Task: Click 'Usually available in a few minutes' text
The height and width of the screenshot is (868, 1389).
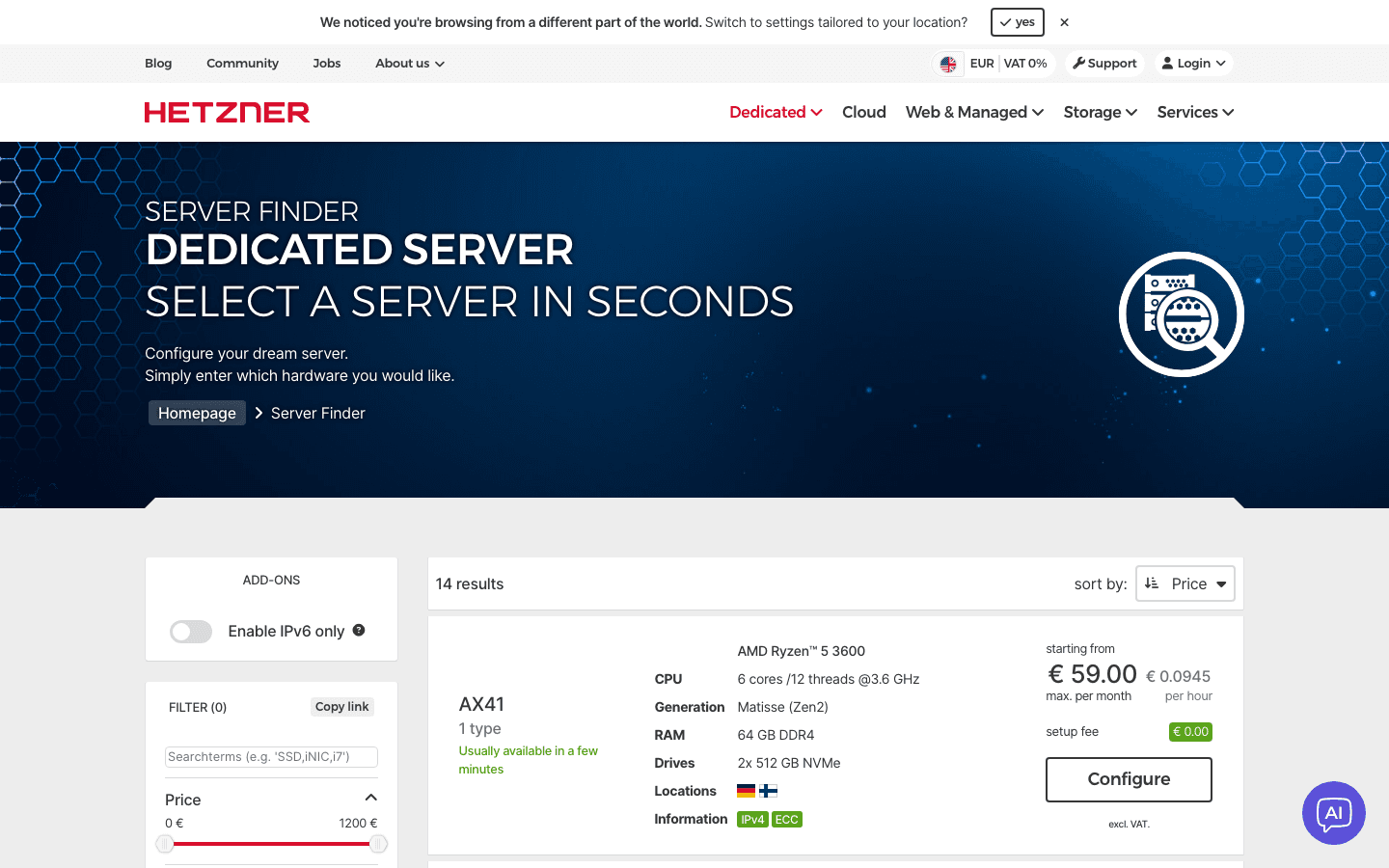Action: coord(529,760)
